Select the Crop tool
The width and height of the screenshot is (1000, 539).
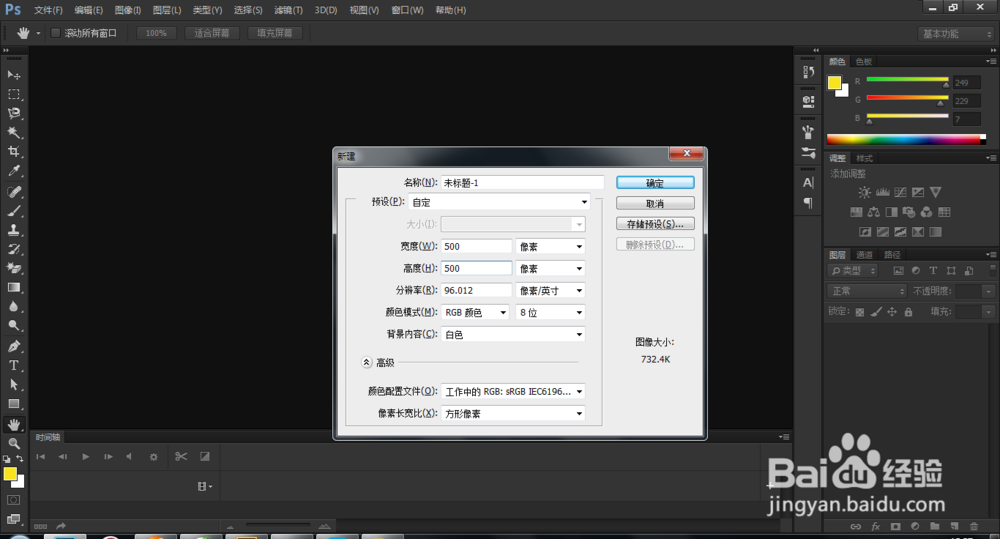13,152
